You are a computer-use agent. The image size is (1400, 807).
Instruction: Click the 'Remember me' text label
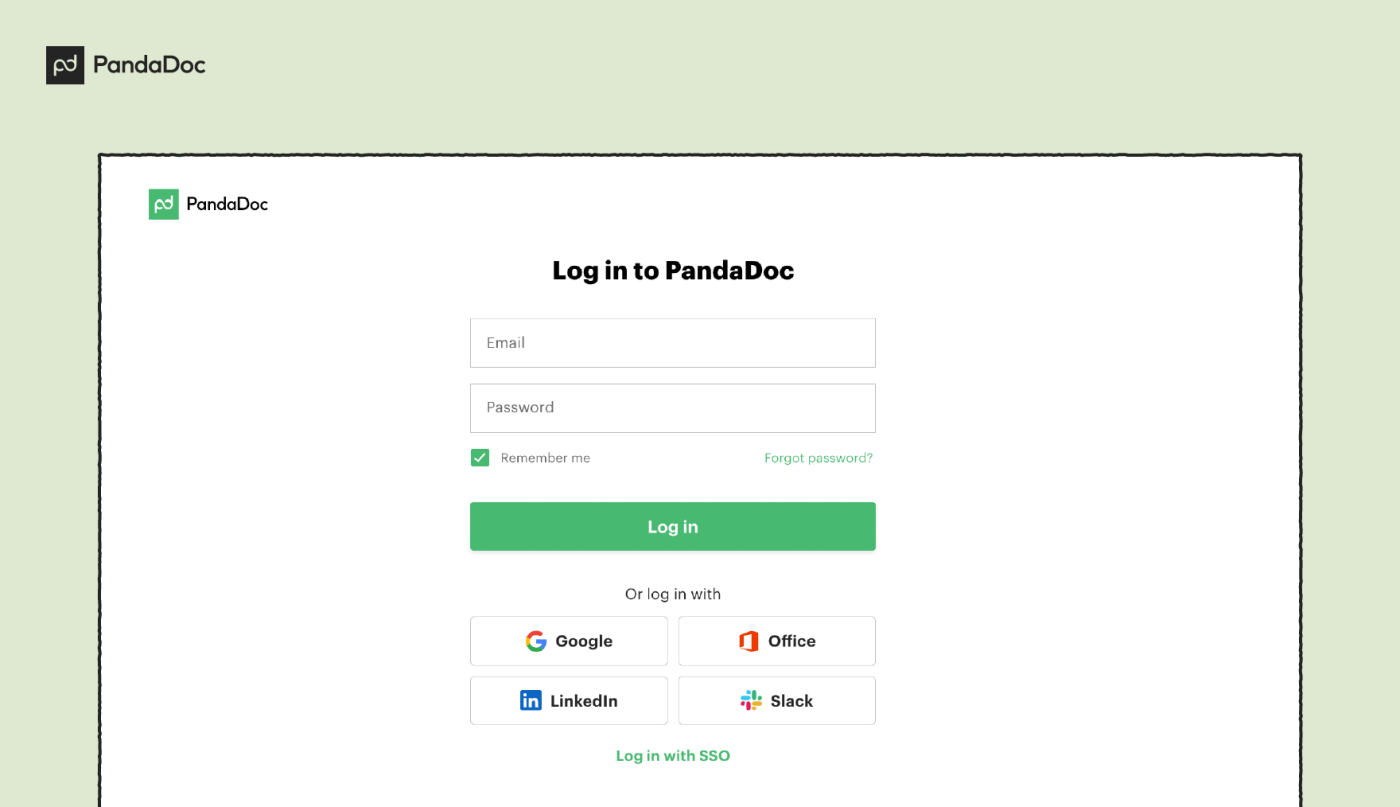(x=545, y=458)
